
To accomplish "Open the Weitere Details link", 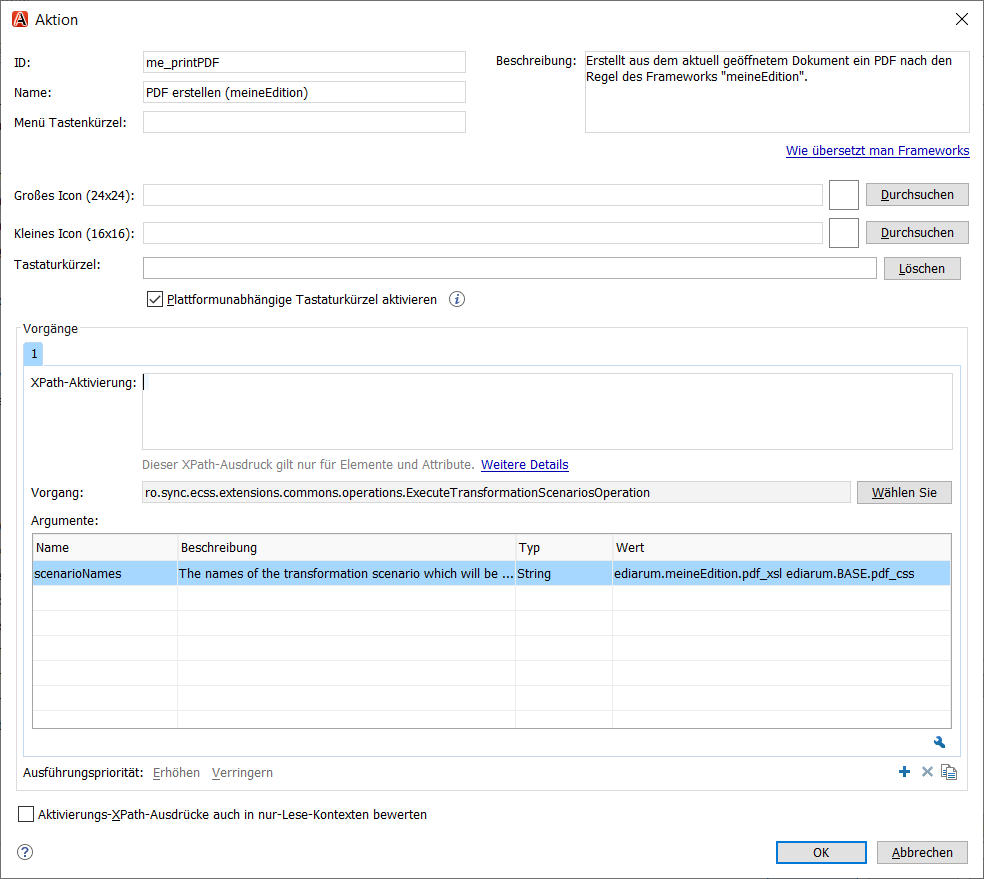I will 525,465.
